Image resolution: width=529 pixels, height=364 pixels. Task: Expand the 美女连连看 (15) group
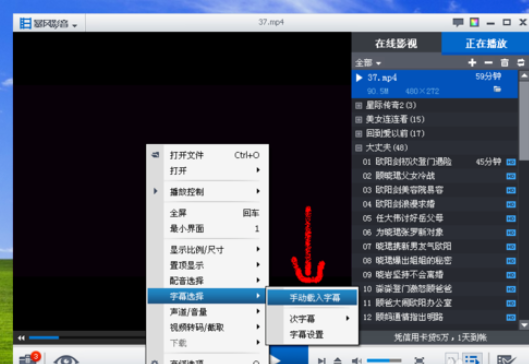(359, 120)
